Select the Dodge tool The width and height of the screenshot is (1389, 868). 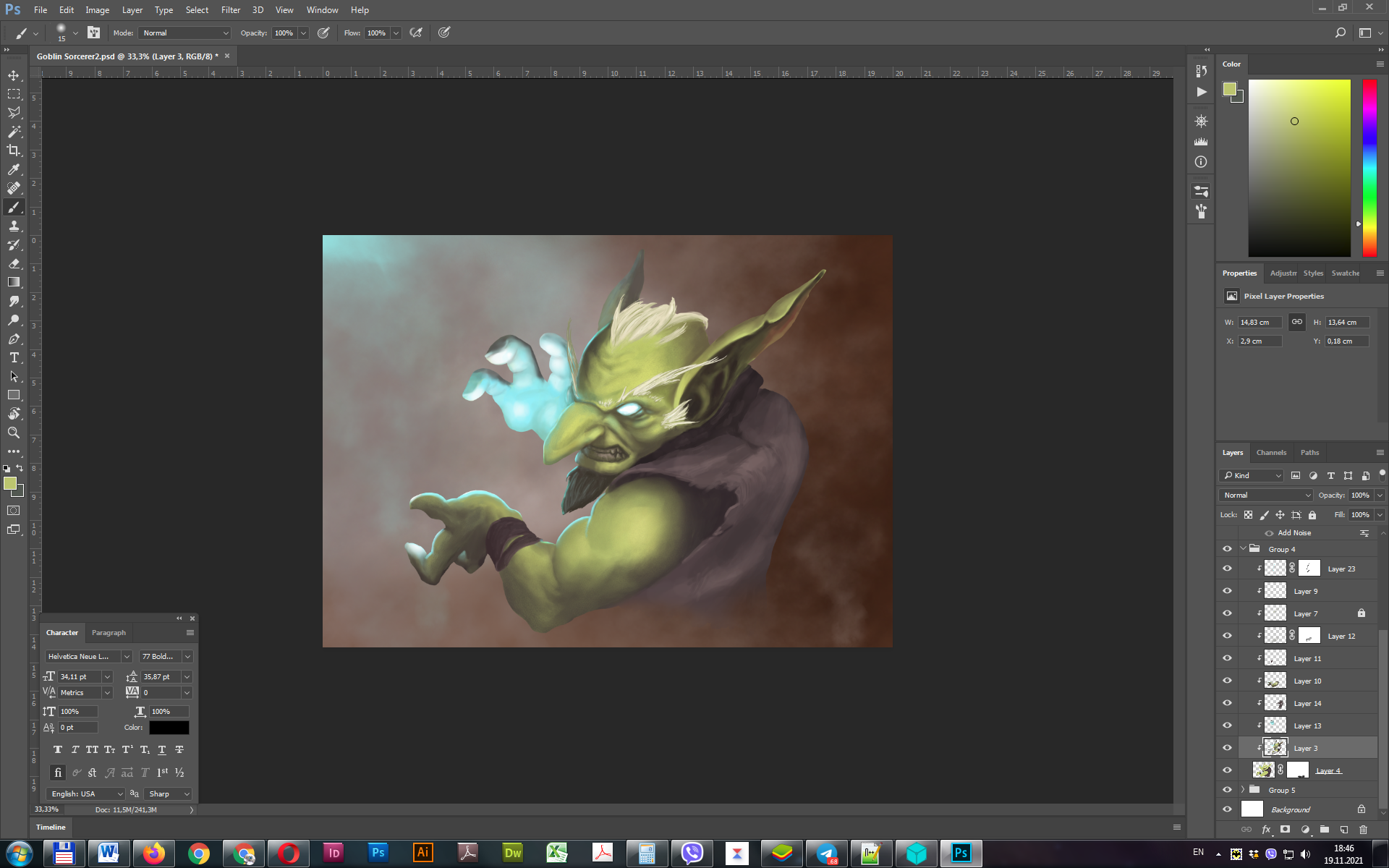(14, 320)
